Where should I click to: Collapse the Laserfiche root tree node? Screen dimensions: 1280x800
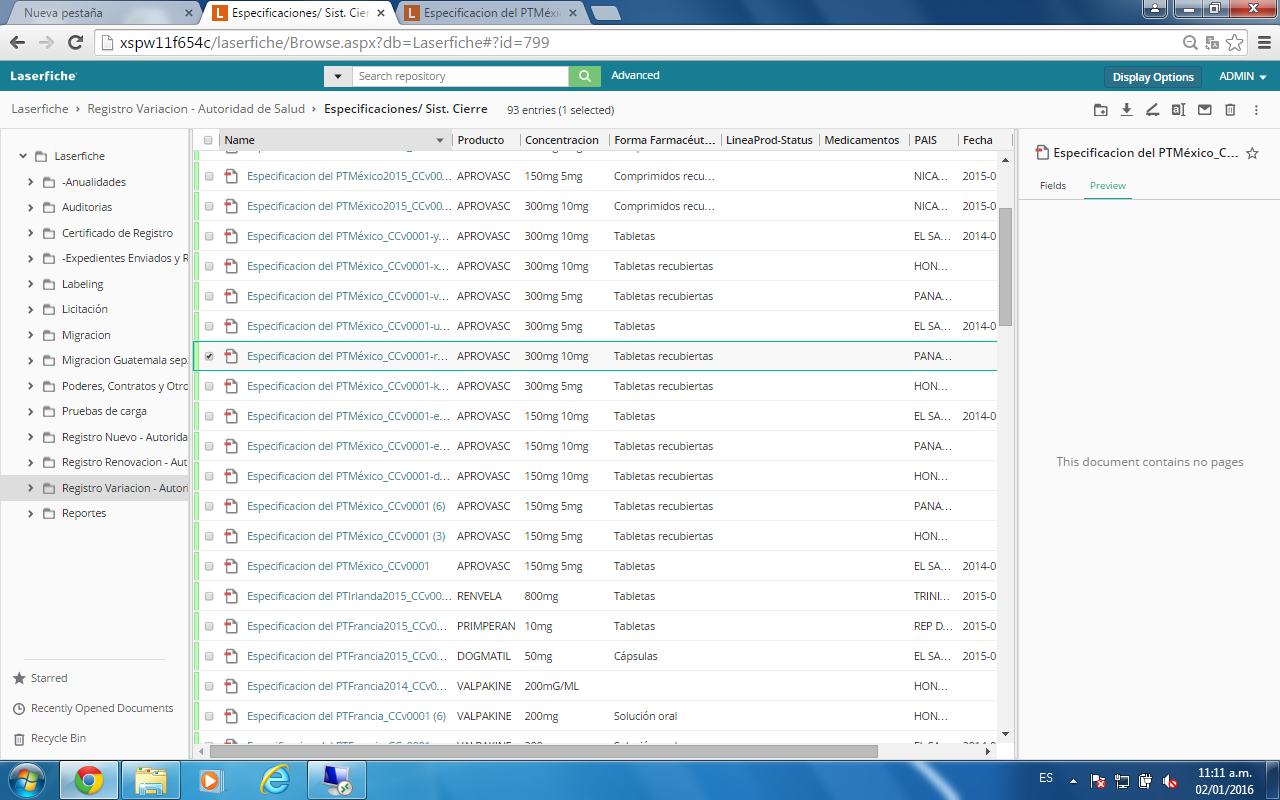click(x=22, y=156)
